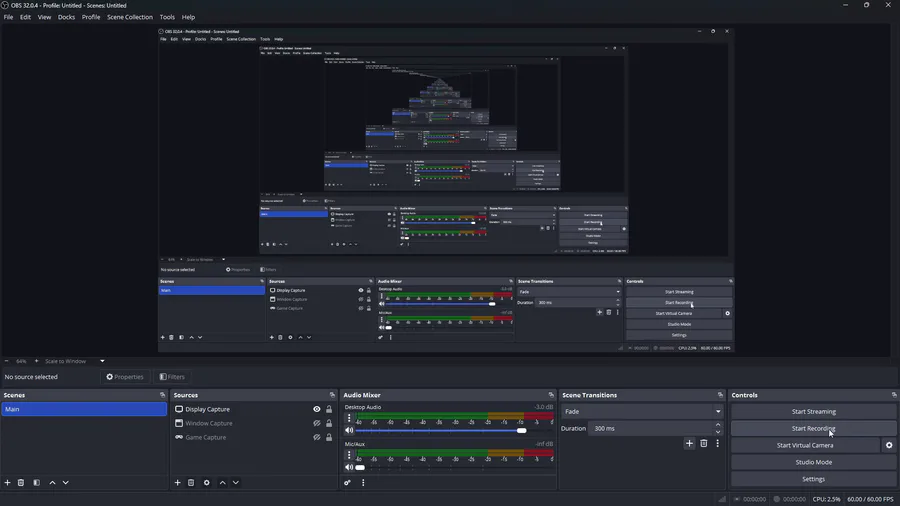Toggle lock on Window Capture source

(x=329, y=423)
